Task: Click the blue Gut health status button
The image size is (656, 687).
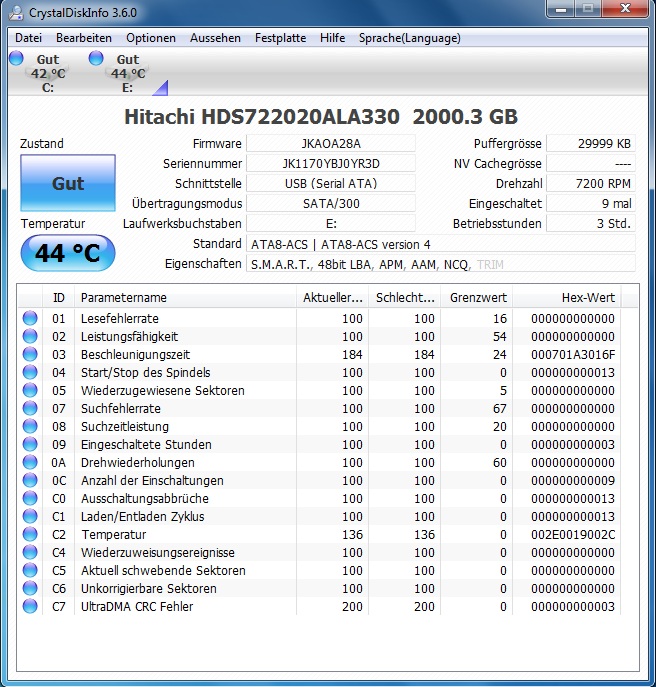Action: pyautogui.click(x=68, y=183)
